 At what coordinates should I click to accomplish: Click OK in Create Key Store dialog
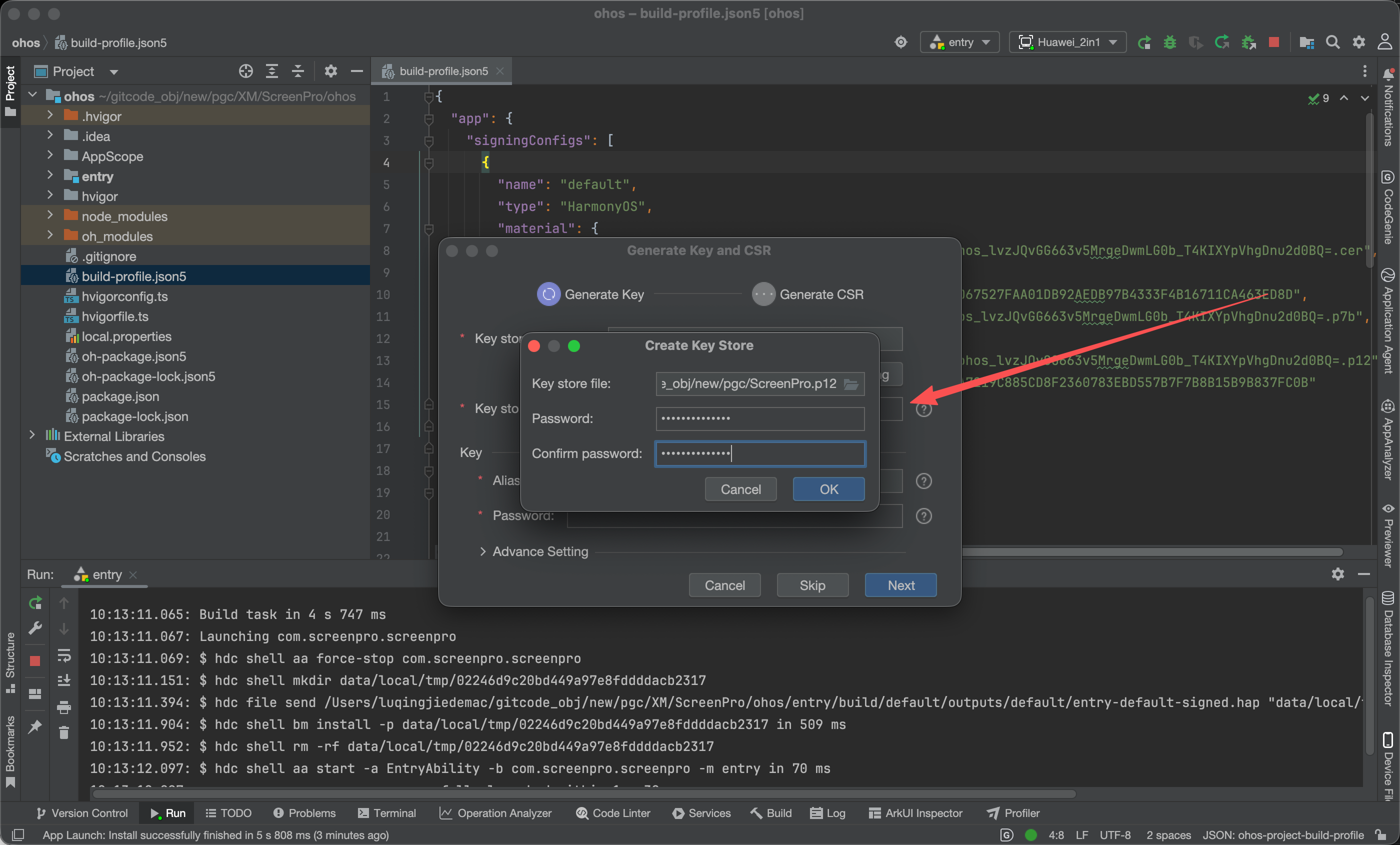point(828,489)
